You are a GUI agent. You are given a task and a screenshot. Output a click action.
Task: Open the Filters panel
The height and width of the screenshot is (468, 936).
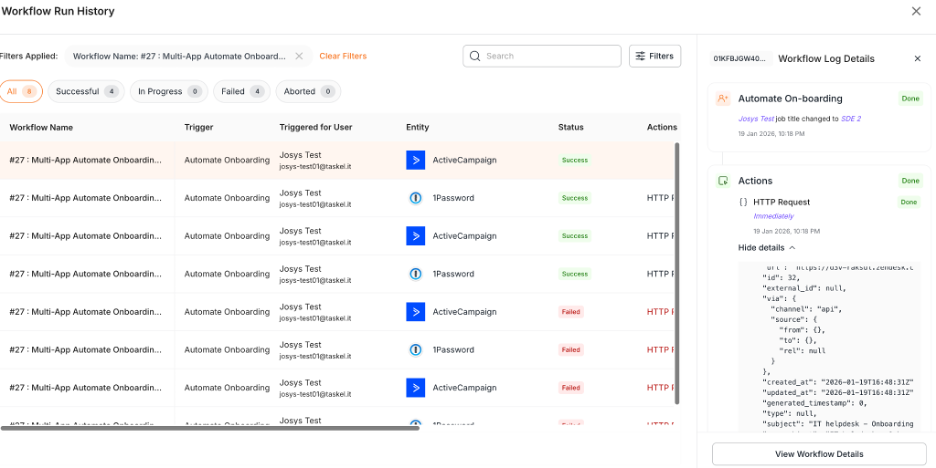coord(654,56)
